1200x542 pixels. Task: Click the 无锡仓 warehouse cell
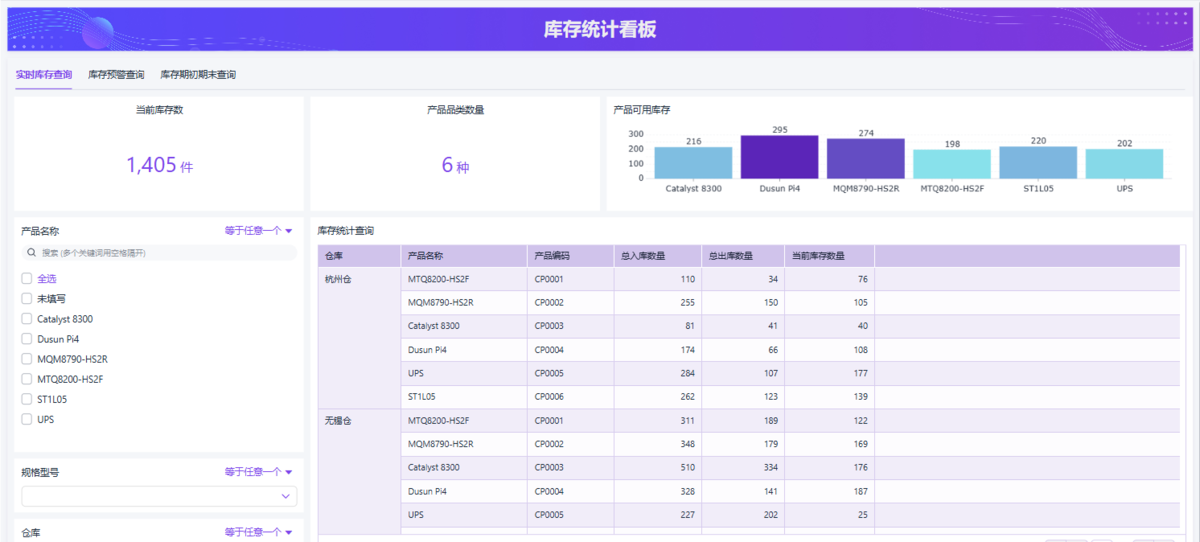pos(339,421)
